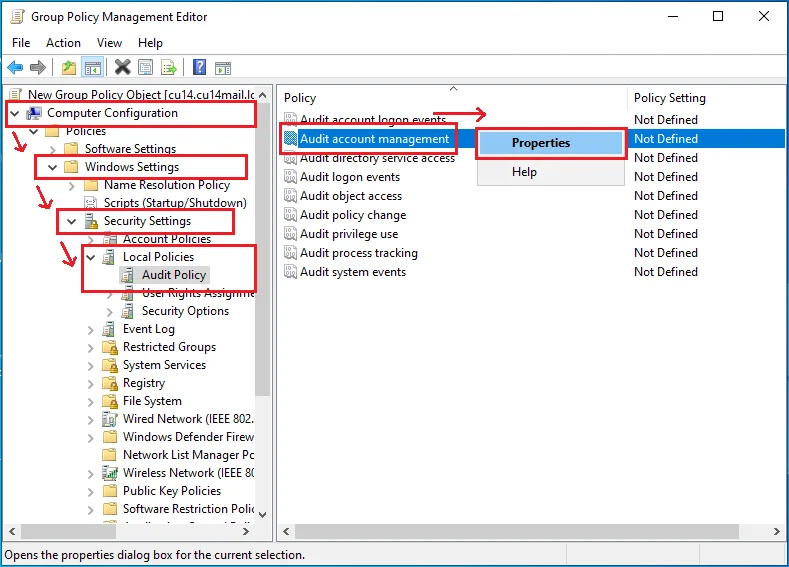
Task: Click the File System folder icon
Action: click(110, 401)
